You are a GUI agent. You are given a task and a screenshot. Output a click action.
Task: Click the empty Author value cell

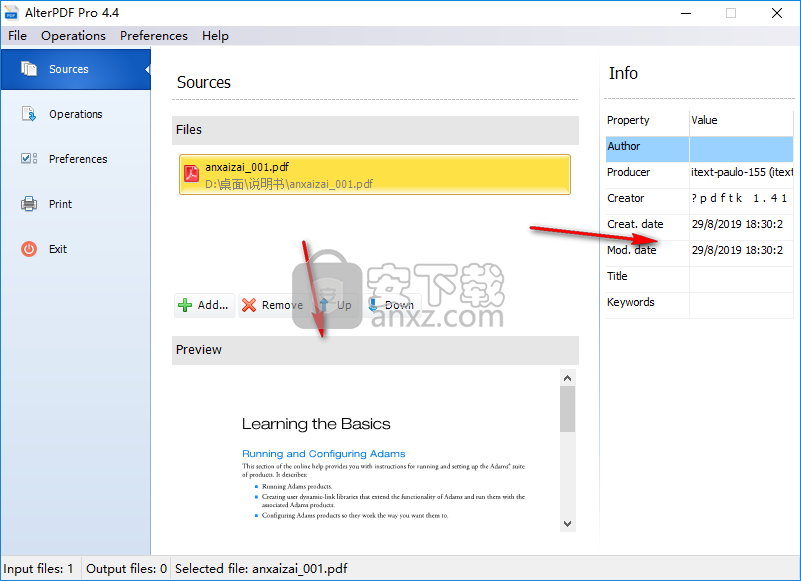[x=741, y=150]
